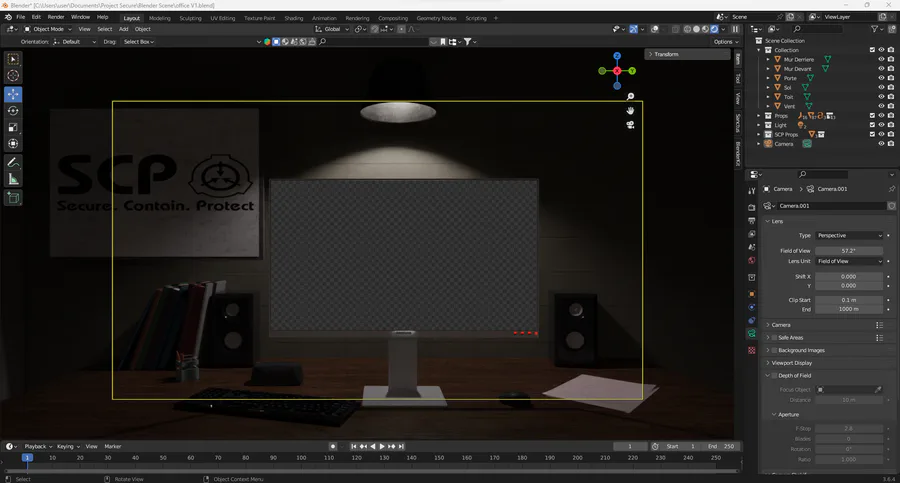Viewport: 900px width, 483px height.
Task: Open the timeline Playback menu
Action: [x=38, y=446]
